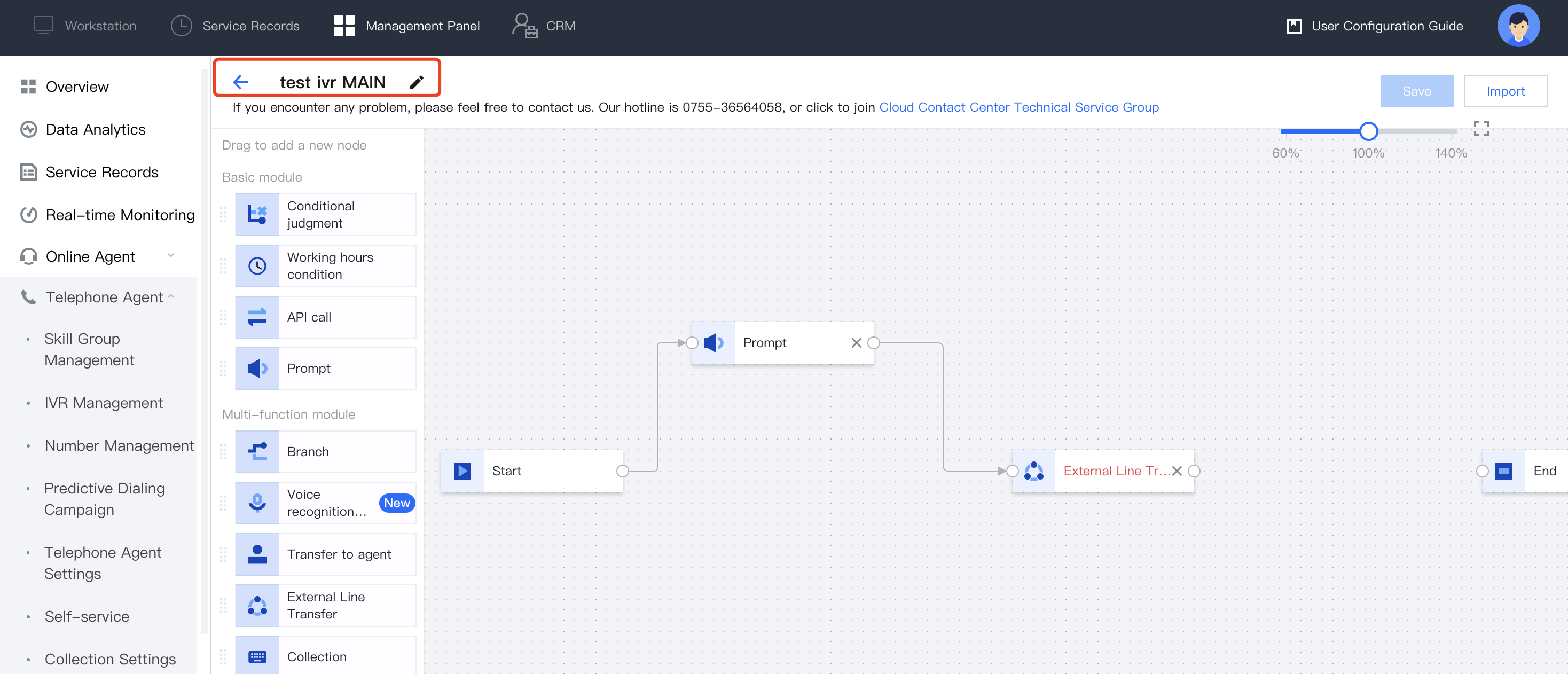Click the API call module icon

pos(257,317)
